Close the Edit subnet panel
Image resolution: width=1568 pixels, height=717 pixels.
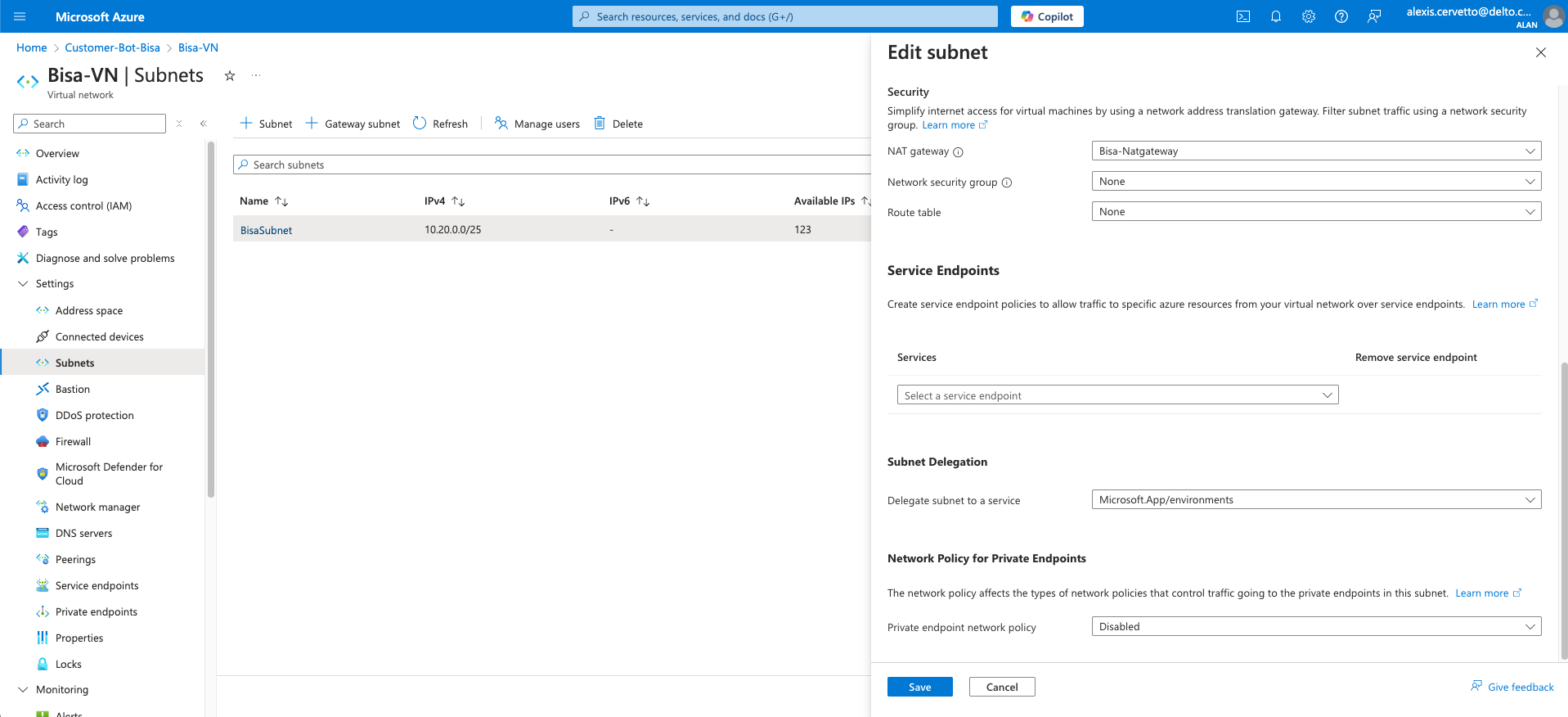[1541, 52]
